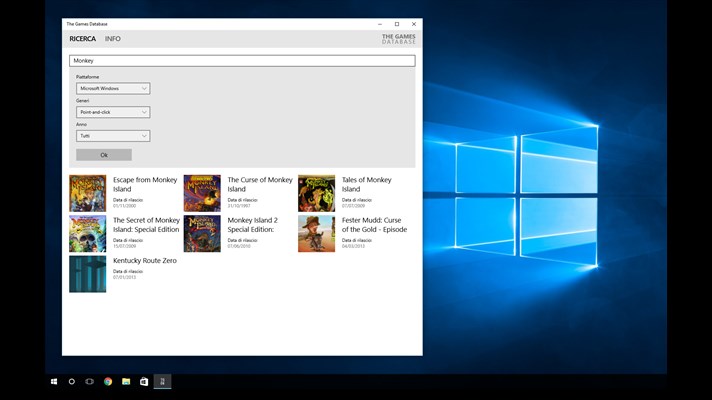This screenshot has width=712, height=400.
Task: Open the Windows Store taskbar icon
Action: tap(144, 381)
